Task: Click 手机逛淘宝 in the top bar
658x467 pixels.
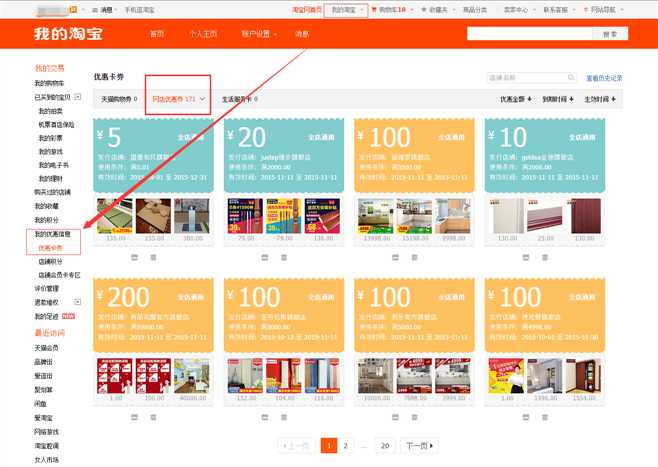Action: tap(139, 9)
